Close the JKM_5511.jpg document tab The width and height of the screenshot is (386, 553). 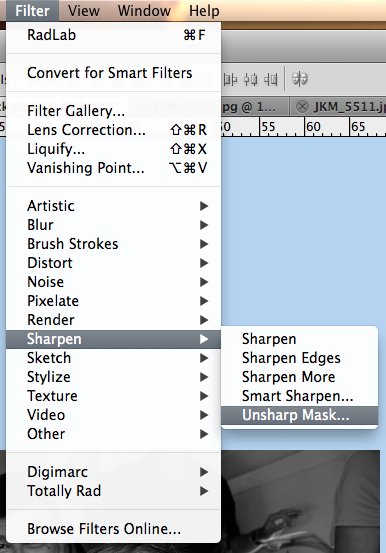tap(302, 107)
